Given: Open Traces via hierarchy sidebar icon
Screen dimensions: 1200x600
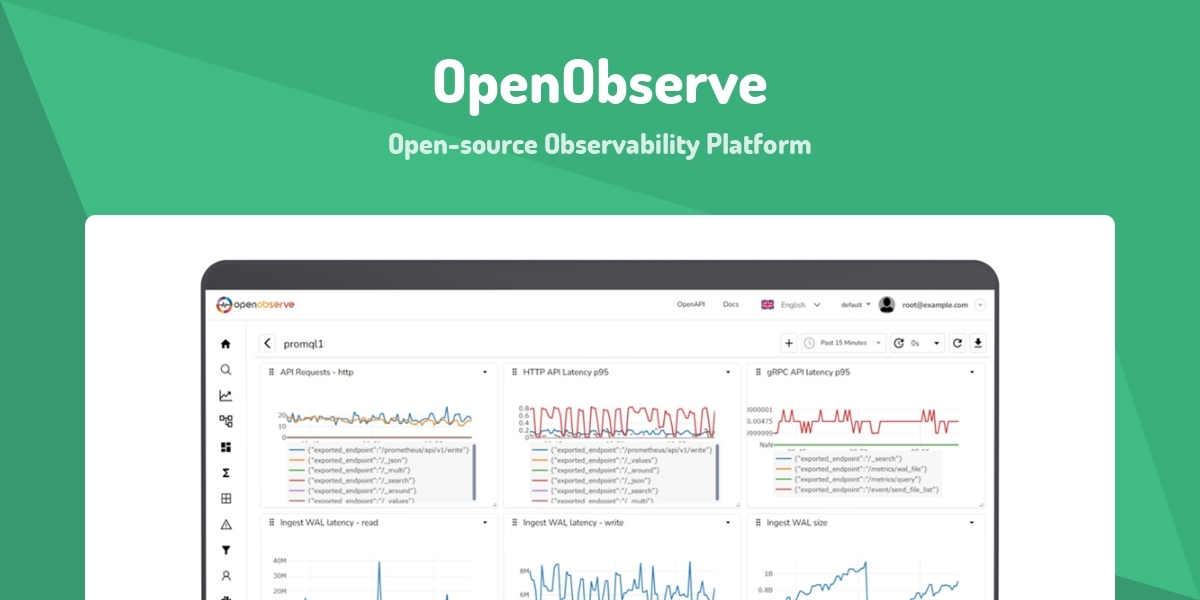Looking at the screenshot, I should 226,421.
